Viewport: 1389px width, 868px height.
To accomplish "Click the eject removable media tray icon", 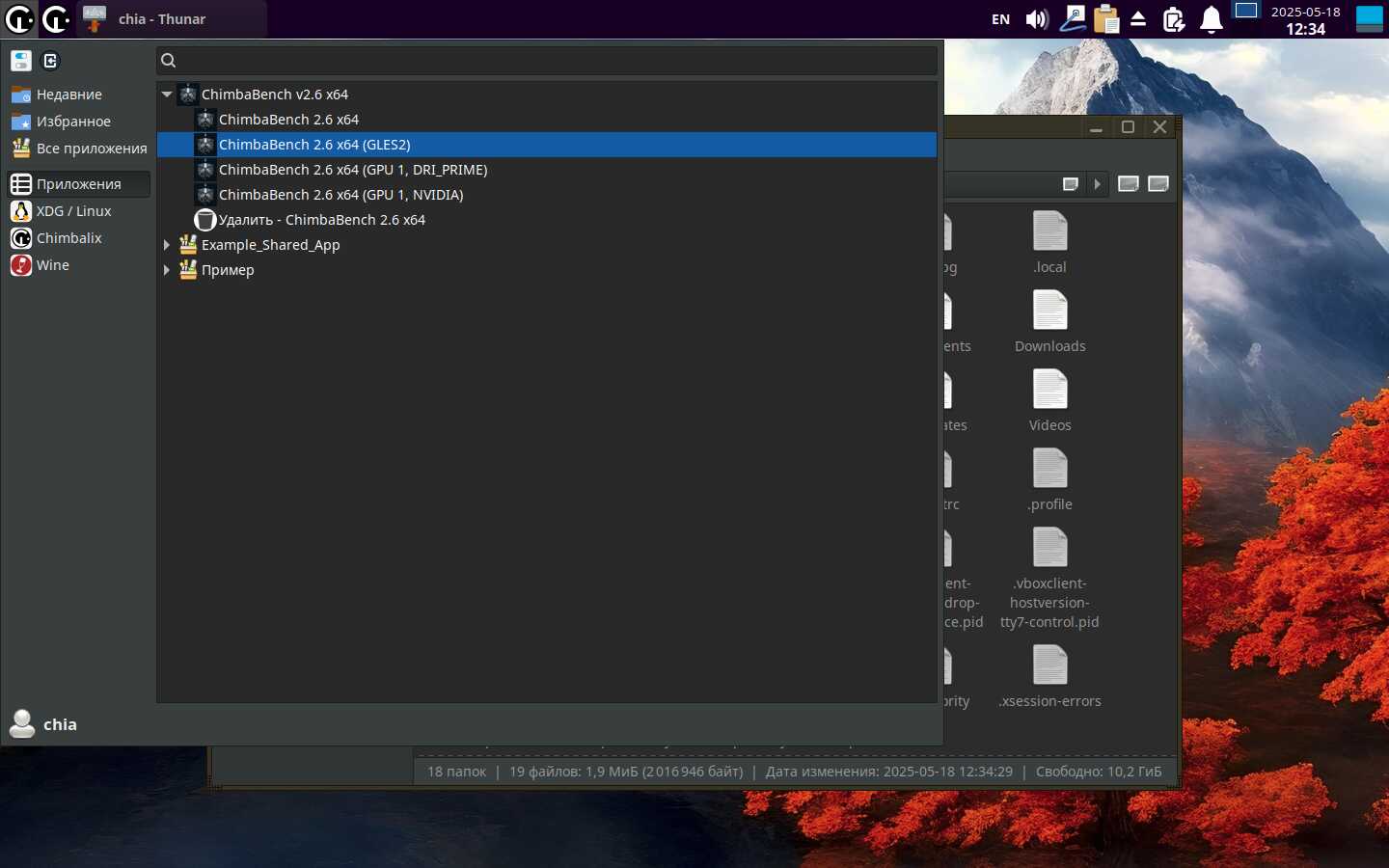I will [1138, 19].
